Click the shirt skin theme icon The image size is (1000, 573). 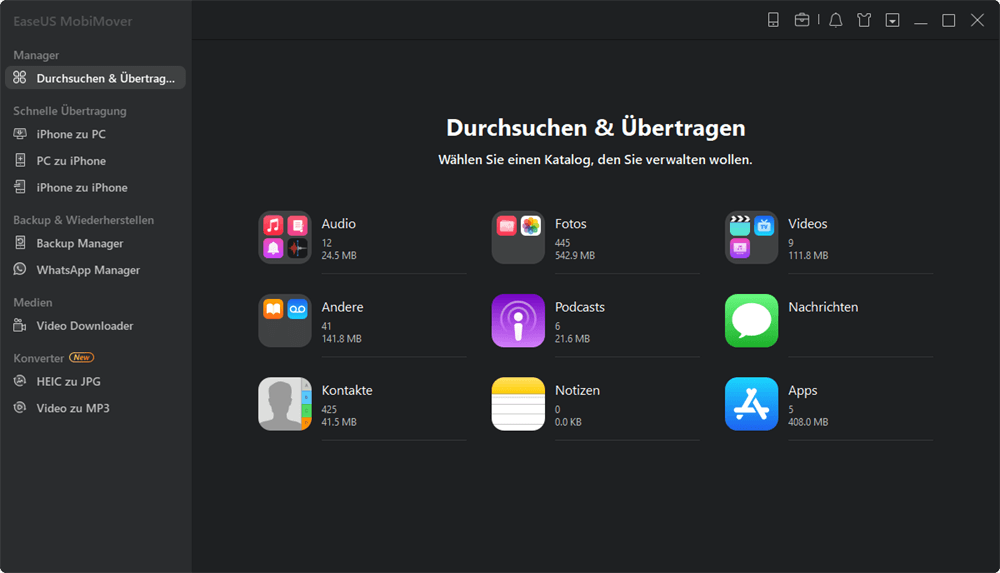click(x=864, y=20)
